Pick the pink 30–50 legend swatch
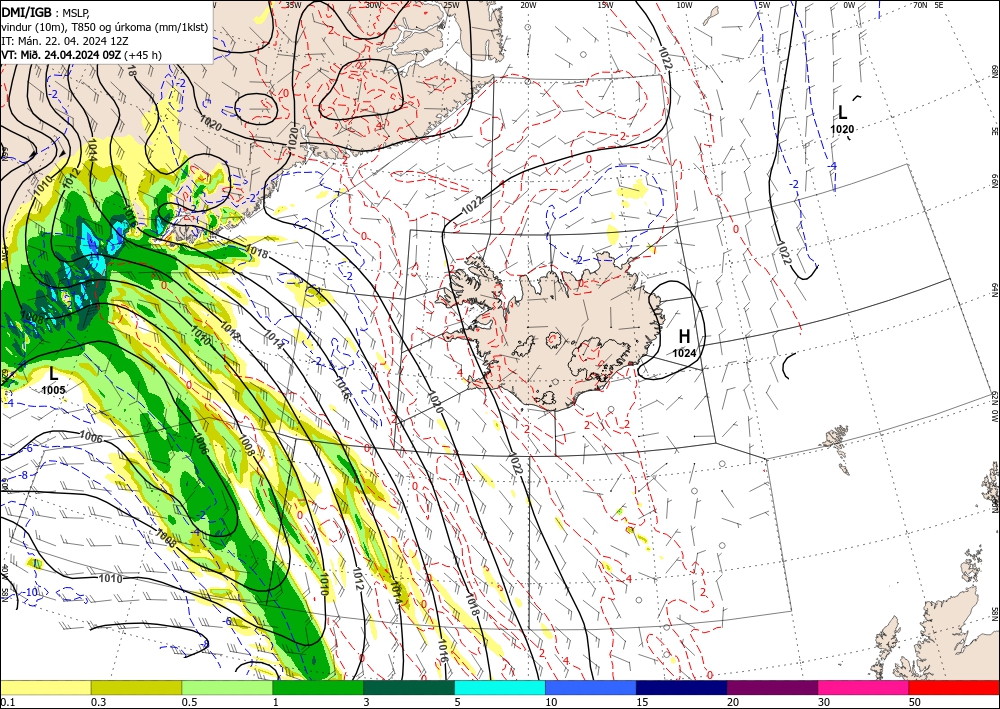Viewport: 1000px width, 709px height. 864,687
